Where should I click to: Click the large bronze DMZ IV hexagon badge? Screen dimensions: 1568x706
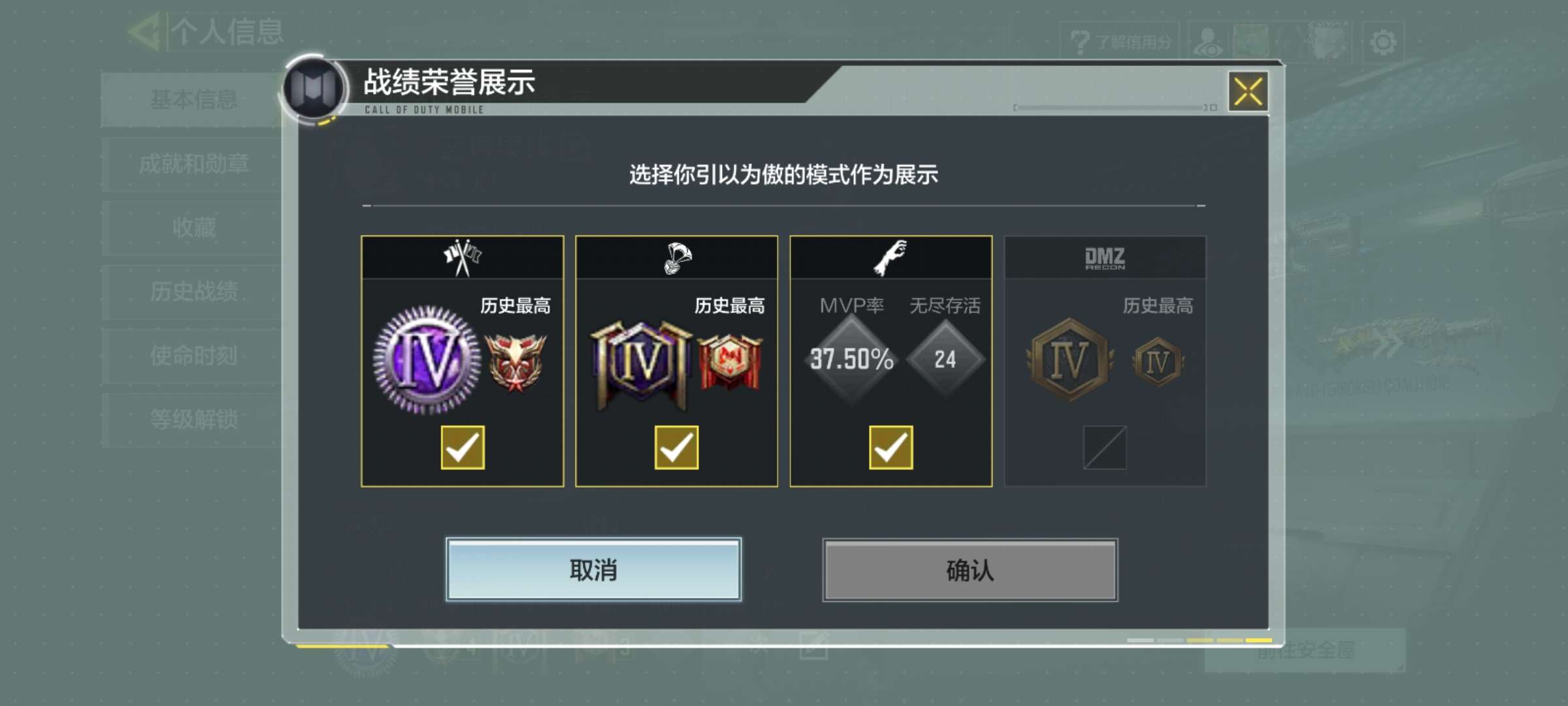point(1070,360)
